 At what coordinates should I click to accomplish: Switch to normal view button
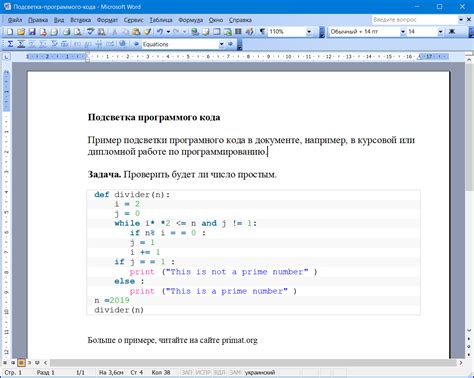point(5,362)
